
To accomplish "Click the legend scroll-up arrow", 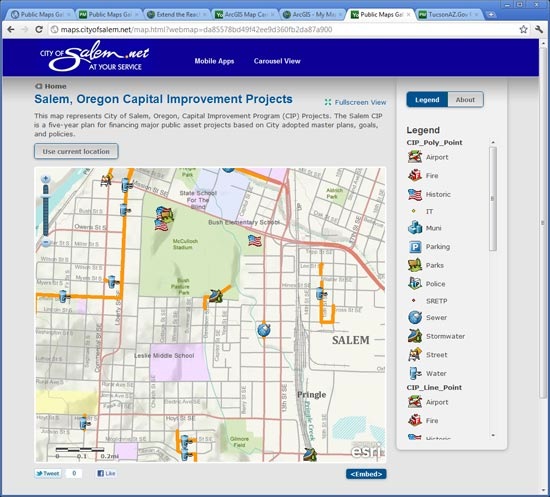I will coord(493,142).
